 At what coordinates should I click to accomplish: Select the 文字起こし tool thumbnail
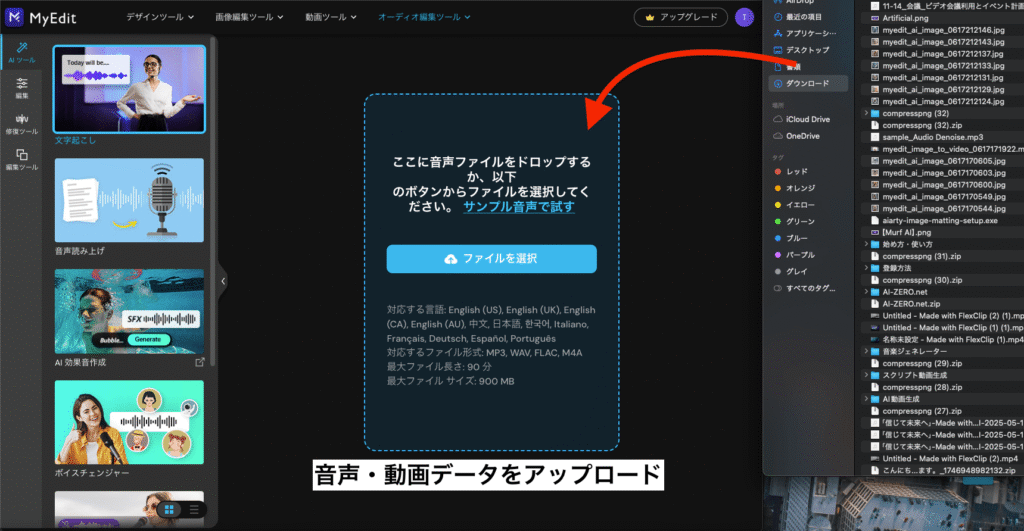point(129,89)
